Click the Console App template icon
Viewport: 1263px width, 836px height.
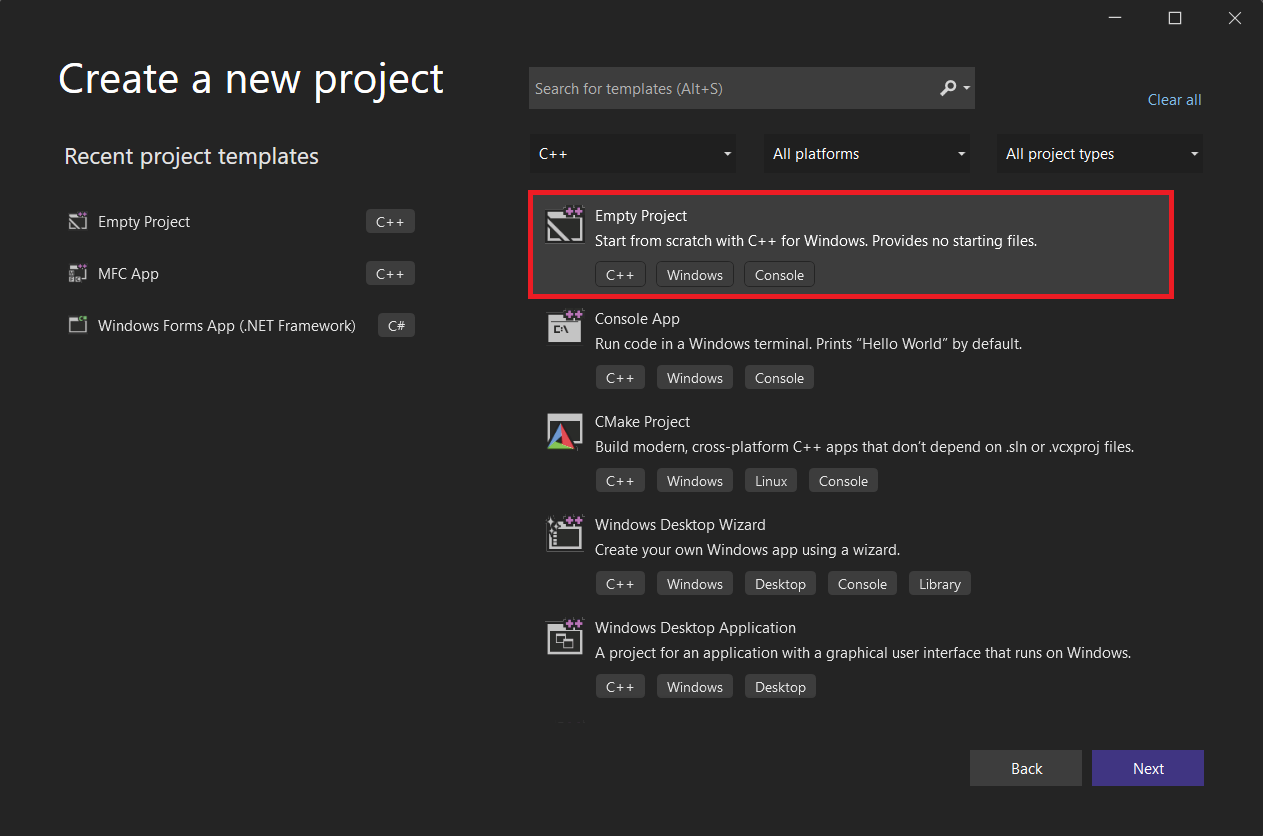point(564,327)
